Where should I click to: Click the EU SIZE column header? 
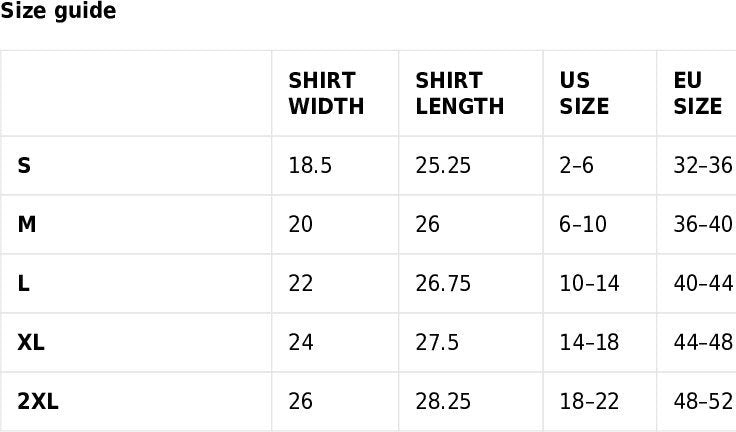pyautogui.click(x=698, y=93)
